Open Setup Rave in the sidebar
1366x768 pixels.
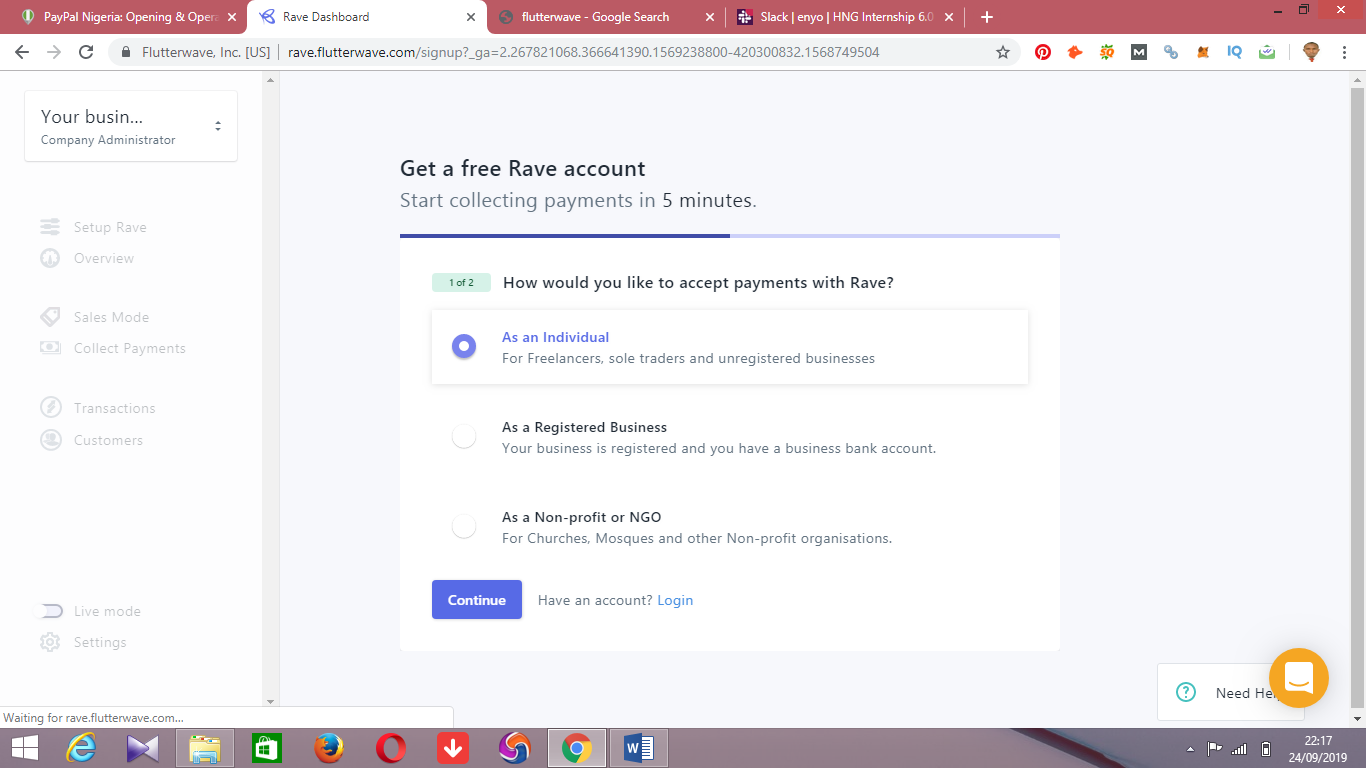[x=93, y=227]
